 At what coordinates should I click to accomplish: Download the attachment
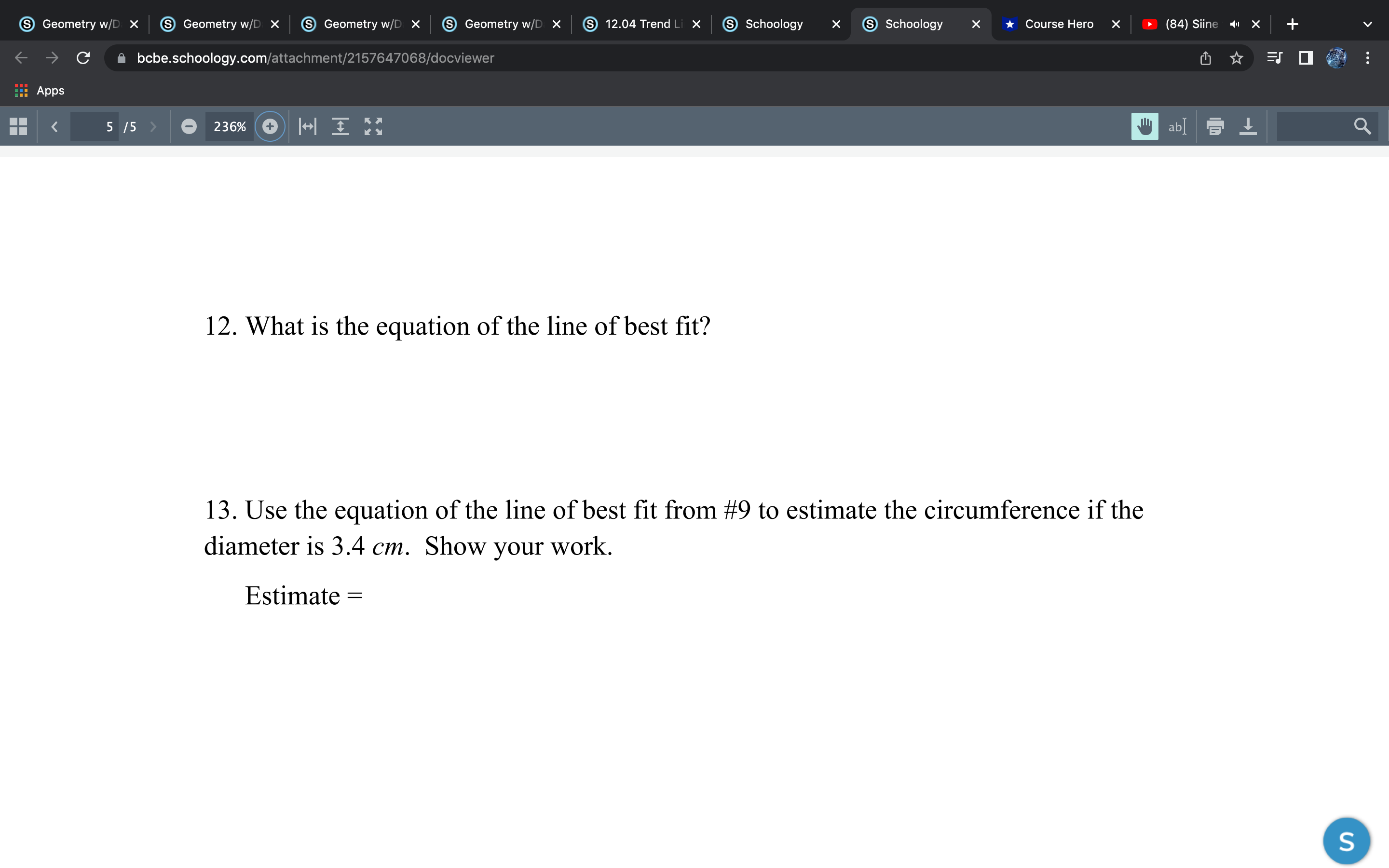point(1249,126)
